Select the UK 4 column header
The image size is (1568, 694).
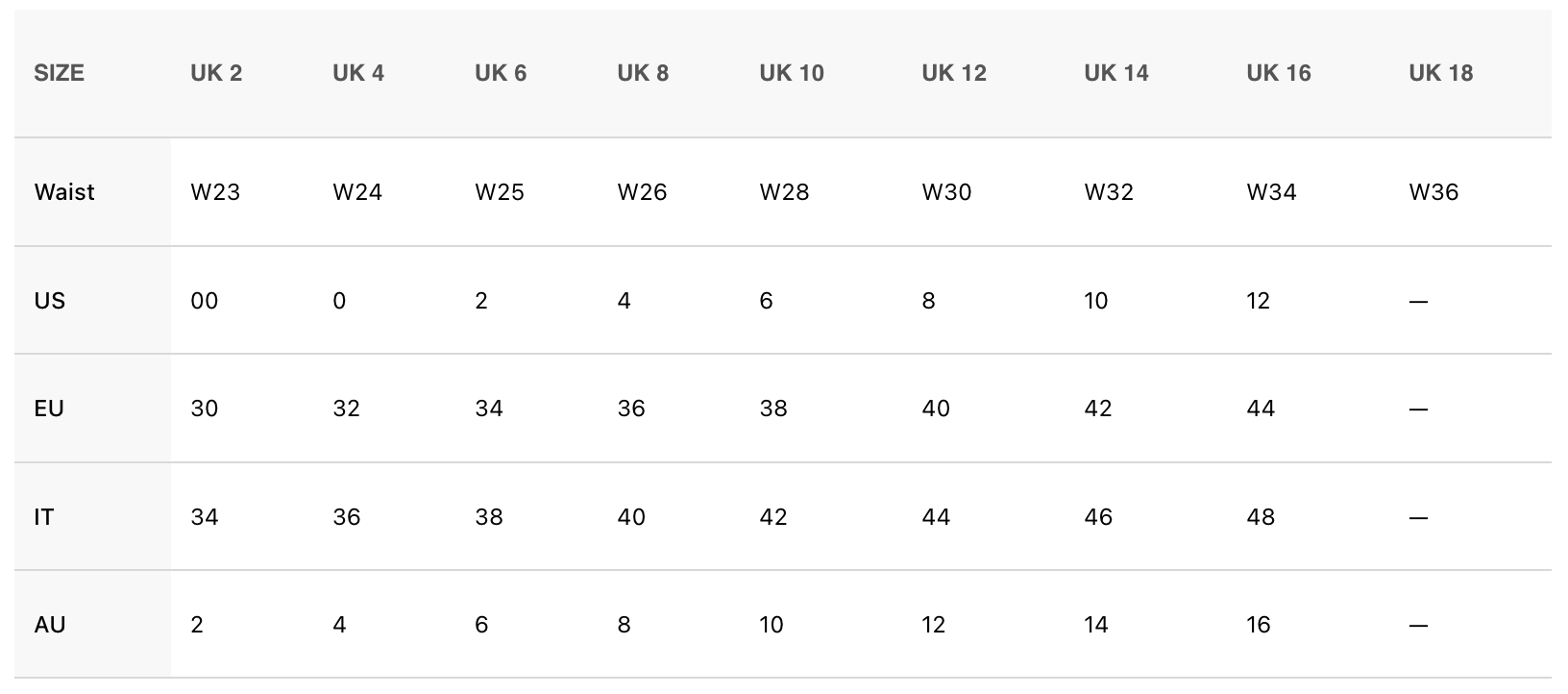(358, 73)
